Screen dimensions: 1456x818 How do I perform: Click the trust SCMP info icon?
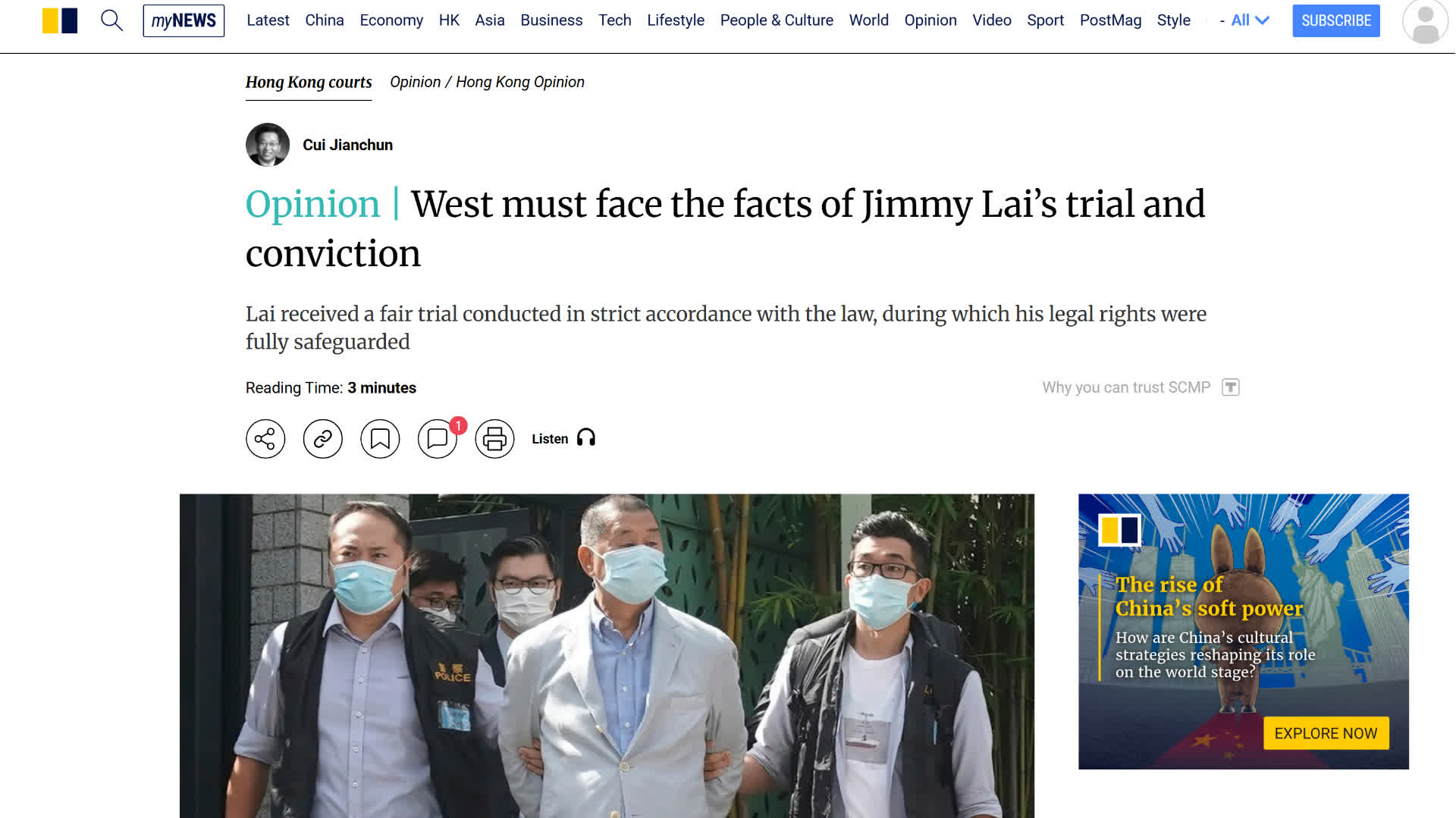[x=1231, y=387]
